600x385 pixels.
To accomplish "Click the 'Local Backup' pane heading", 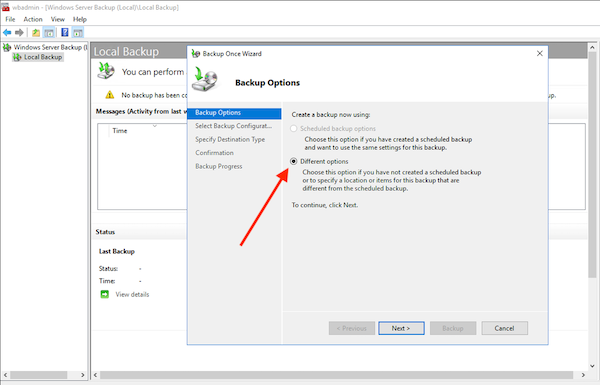I will (126, 52).
